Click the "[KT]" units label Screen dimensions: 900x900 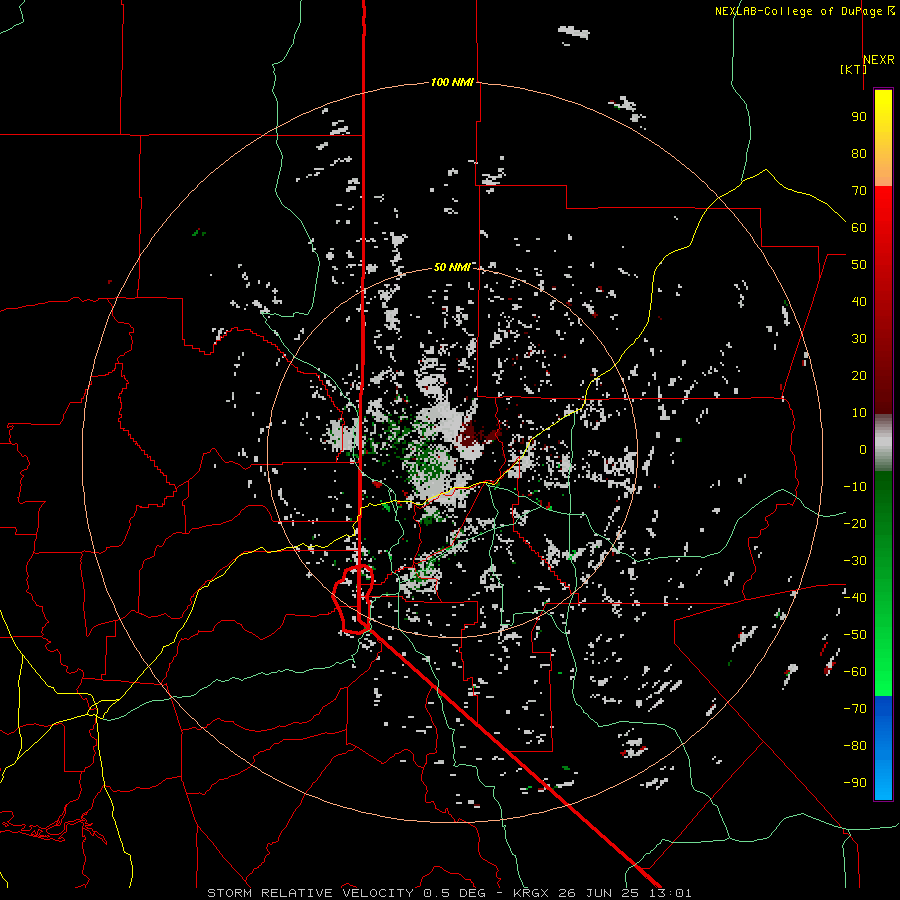pyautogui.click(x=853, y=69)
